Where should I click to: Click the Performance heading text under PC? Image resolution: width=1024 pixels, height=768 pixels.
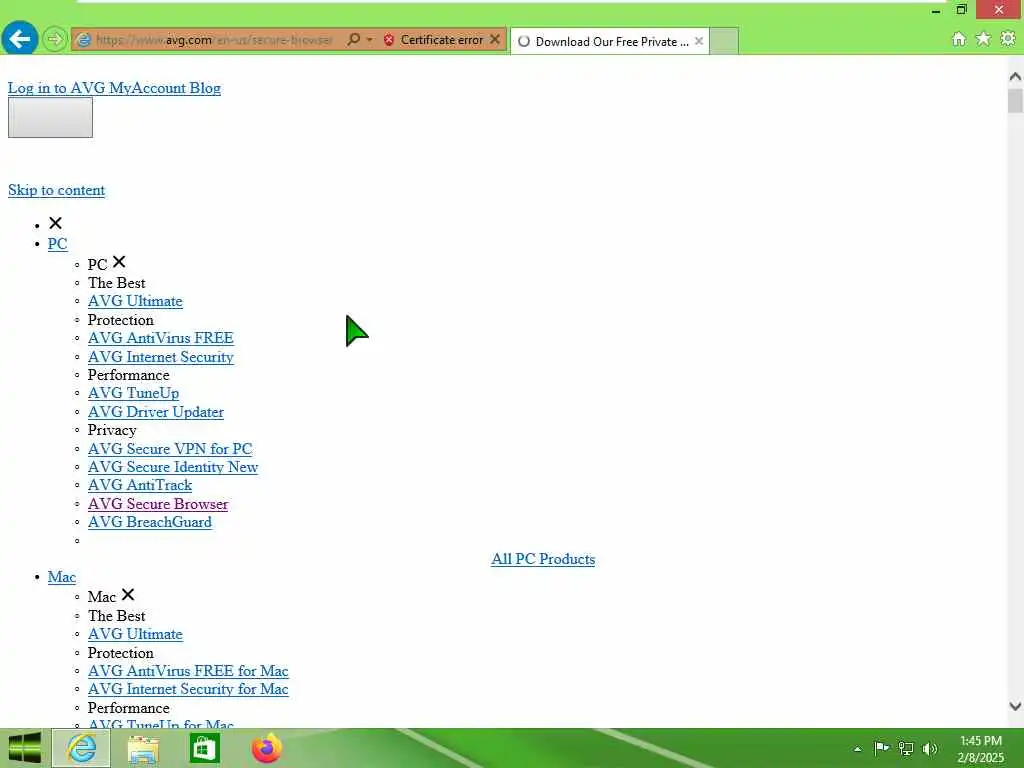128,375
